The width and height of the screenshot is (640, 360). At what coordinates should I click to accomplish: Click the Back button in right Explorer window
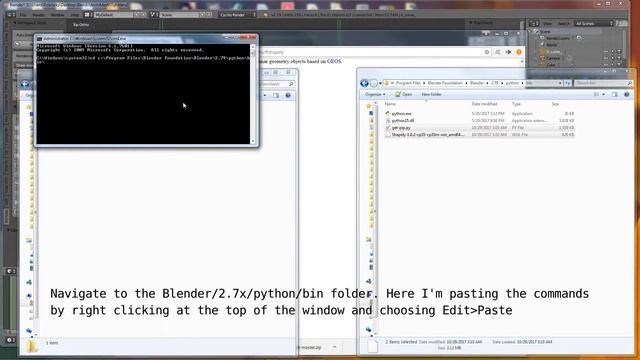pos(364,83)
